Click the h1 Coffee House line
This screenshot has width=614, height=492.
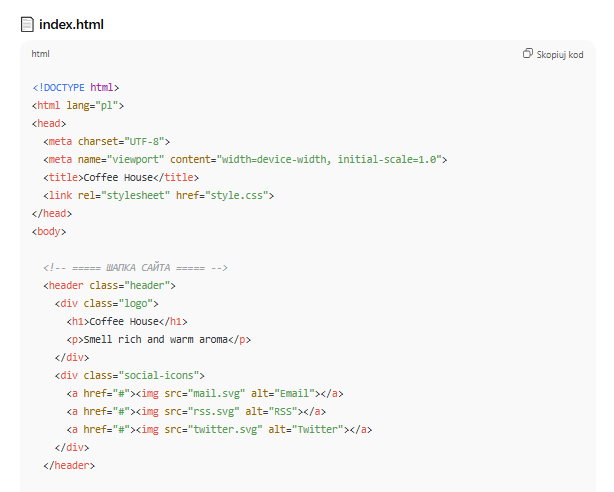127,321
